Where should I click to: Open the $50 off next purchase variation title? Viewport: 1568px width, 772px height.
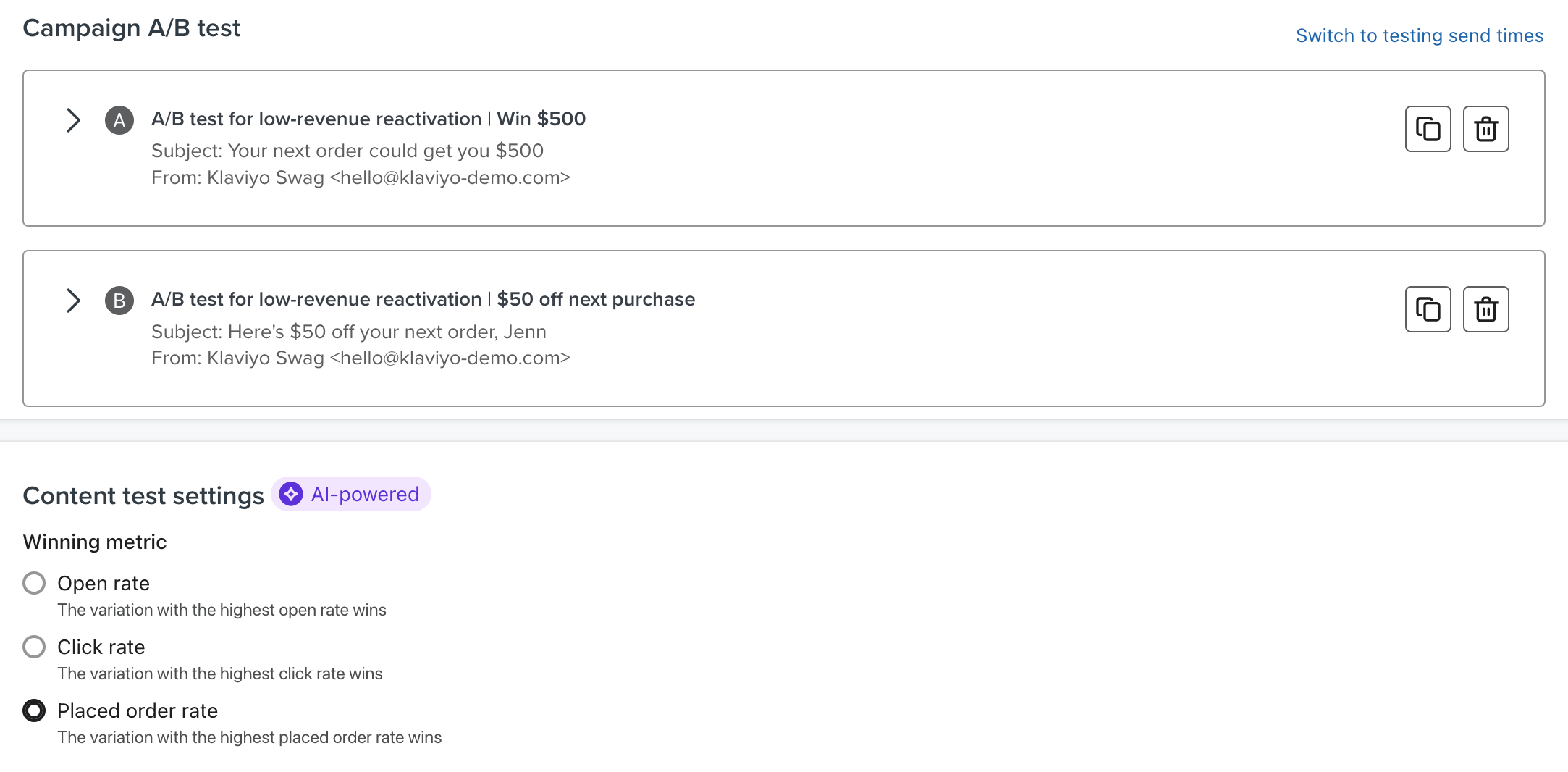pyautogui.click(x=423, y=299)
